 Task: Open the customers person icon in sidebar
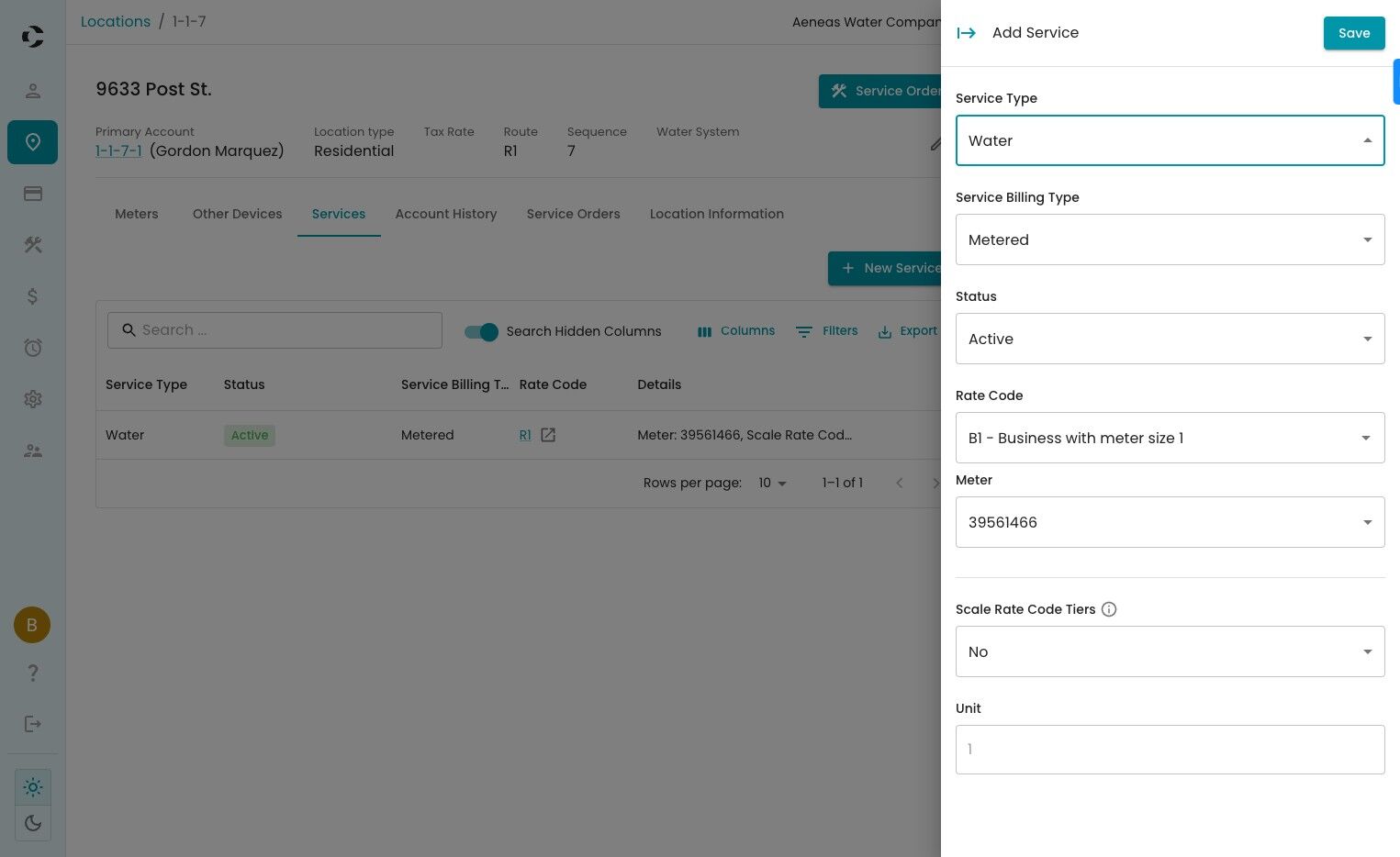(33, 91)
